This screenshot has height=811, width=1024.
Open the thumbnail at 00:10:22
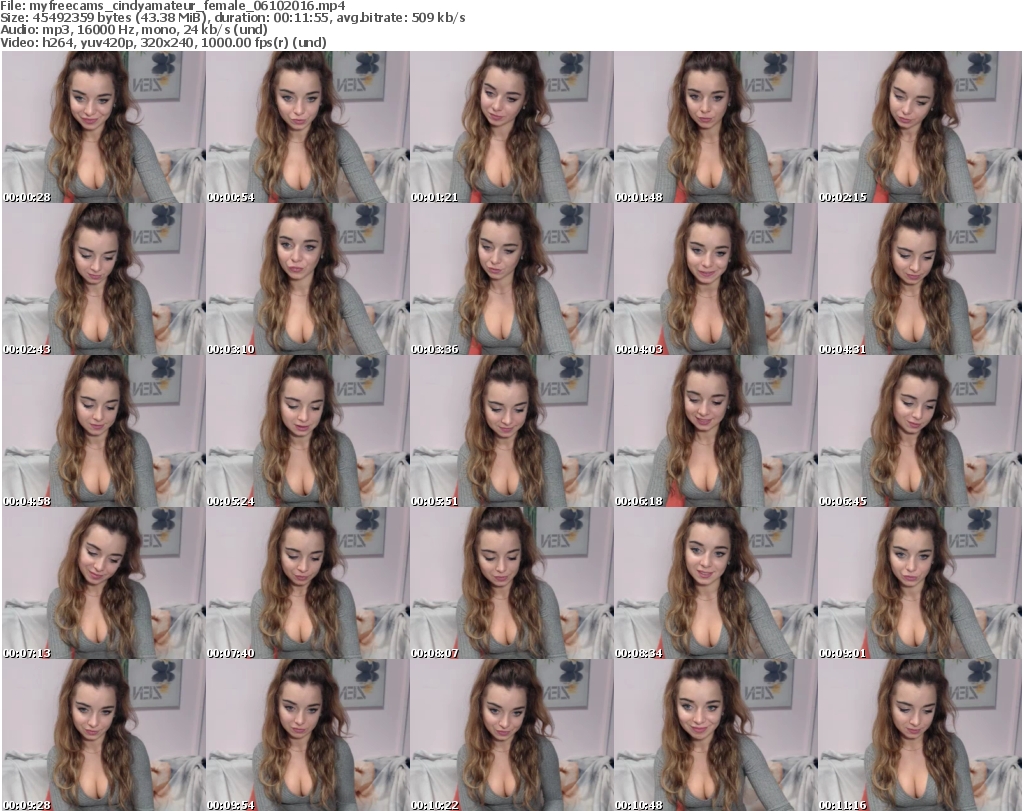511,735
